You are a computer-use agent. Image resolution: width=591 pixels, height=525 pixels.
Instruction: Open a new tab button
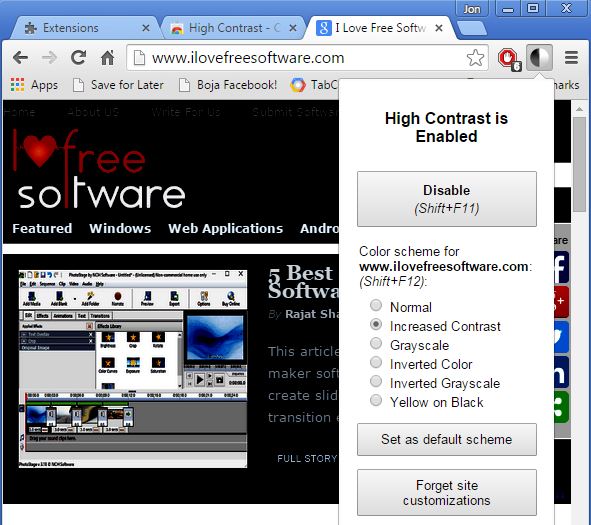[x=471, y=28]
